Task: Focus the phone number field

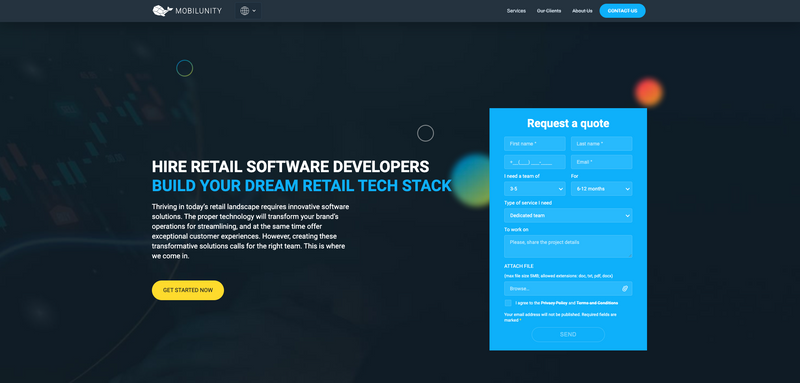Action: [x=535, y=162]
